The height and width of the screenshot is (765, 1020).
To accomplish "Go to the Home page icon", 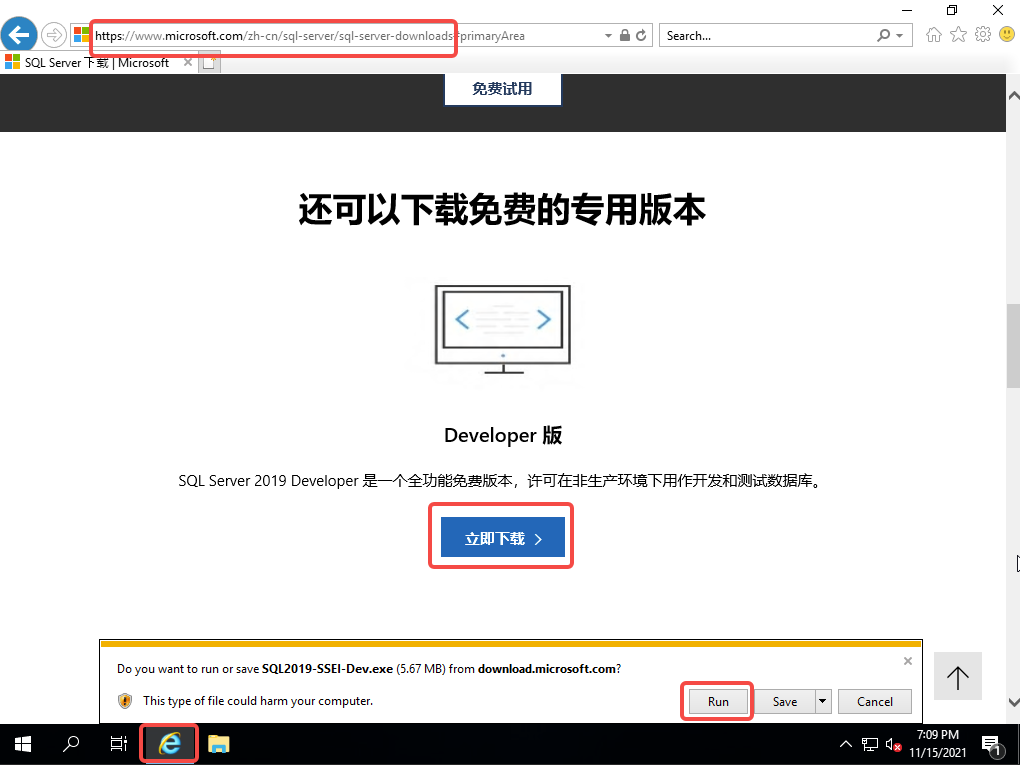I will pyautogui.click(x=934, y=34).
